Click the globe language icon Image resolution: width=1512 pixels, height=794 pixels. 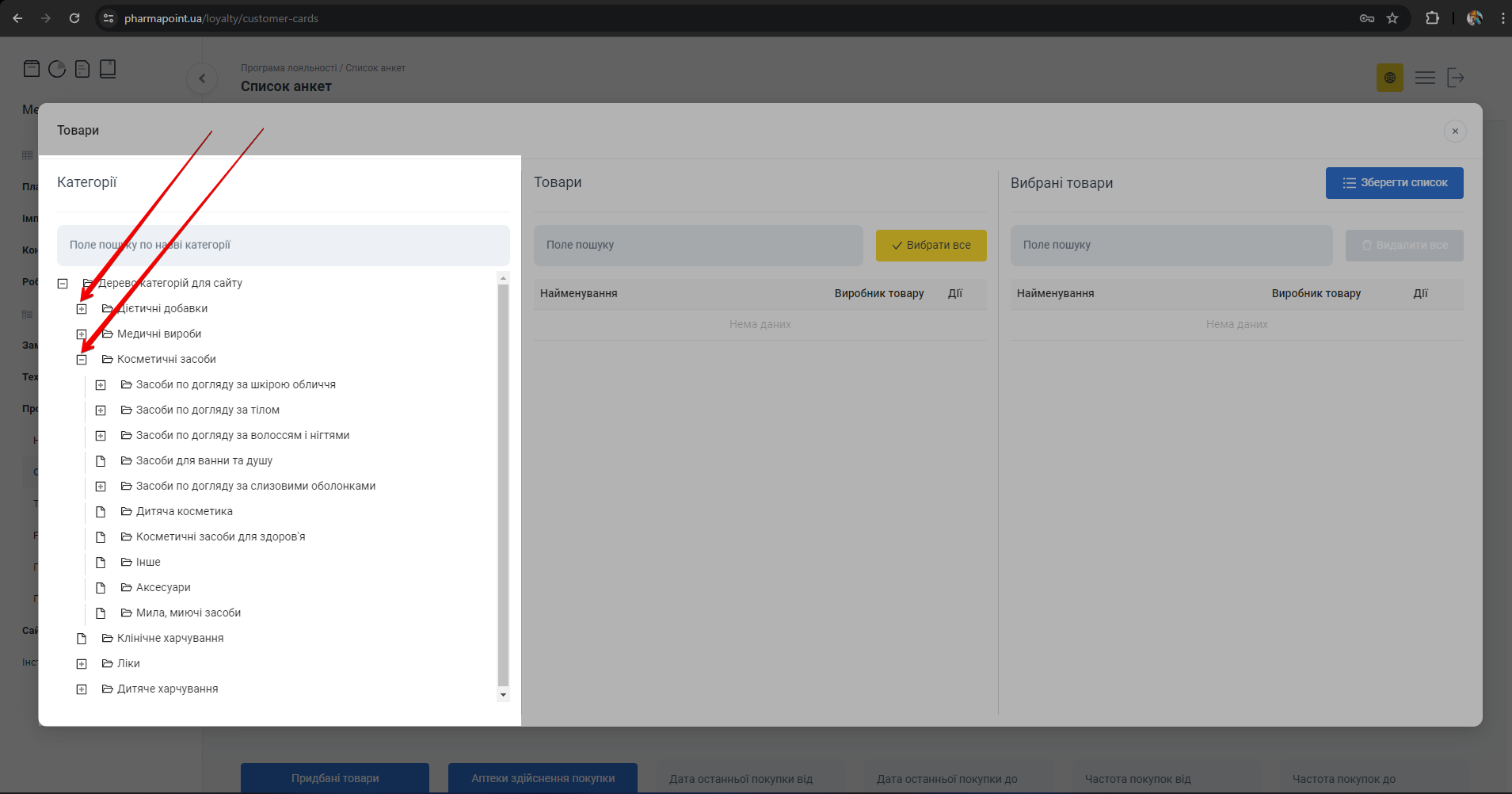point(1389,78)
